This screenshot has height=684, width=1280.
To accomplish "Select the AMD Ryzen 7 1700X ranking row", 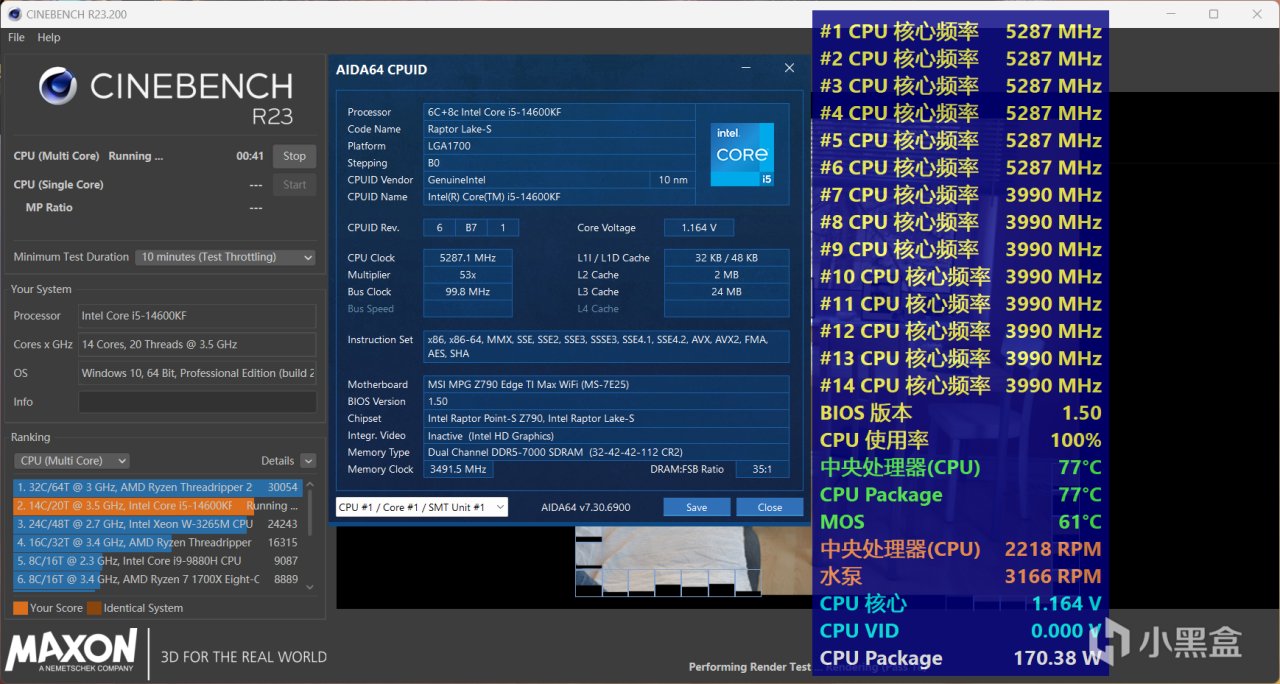I will (157, 578).
